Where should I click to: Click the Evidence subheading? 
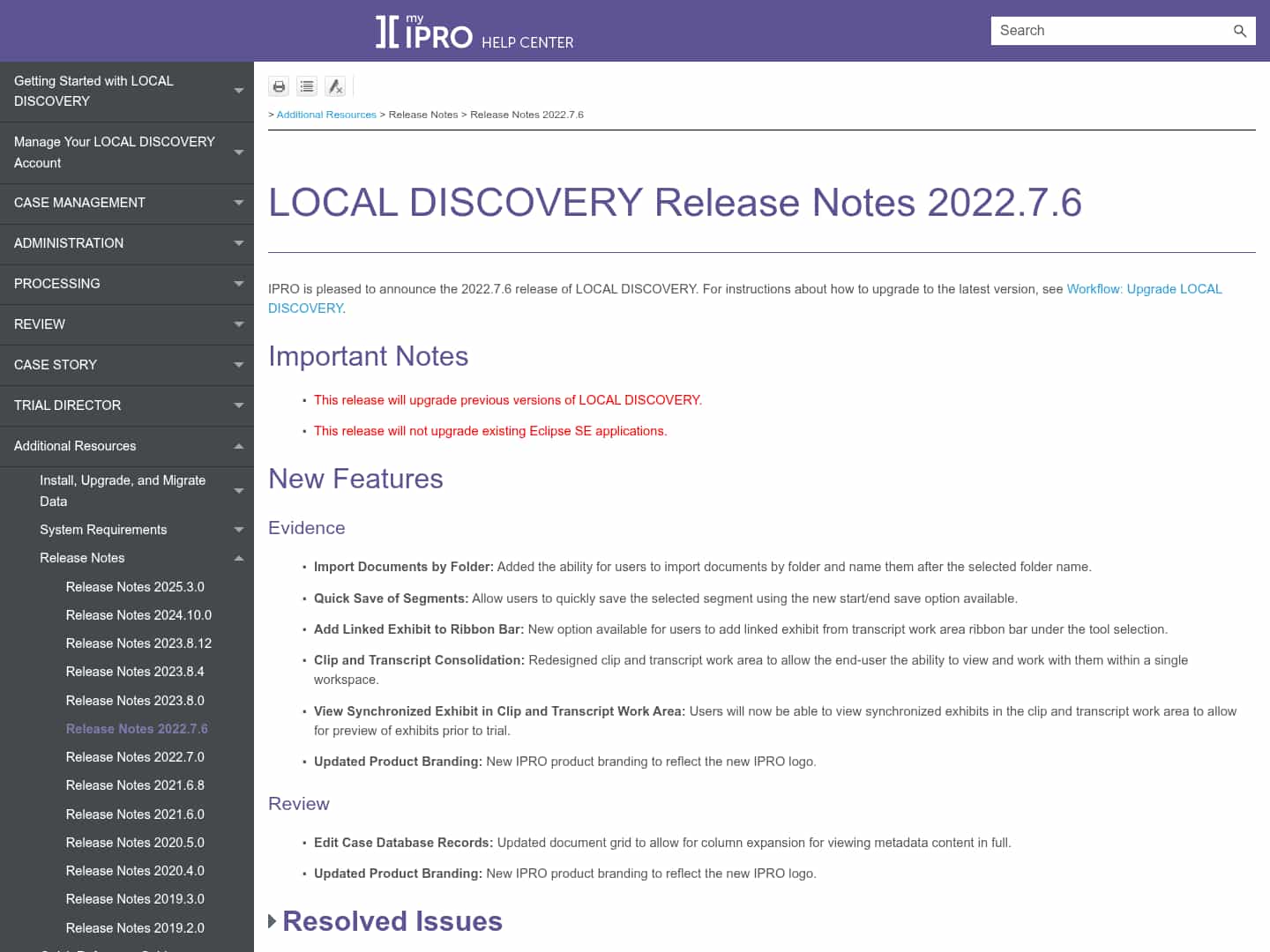click(307, 528)
